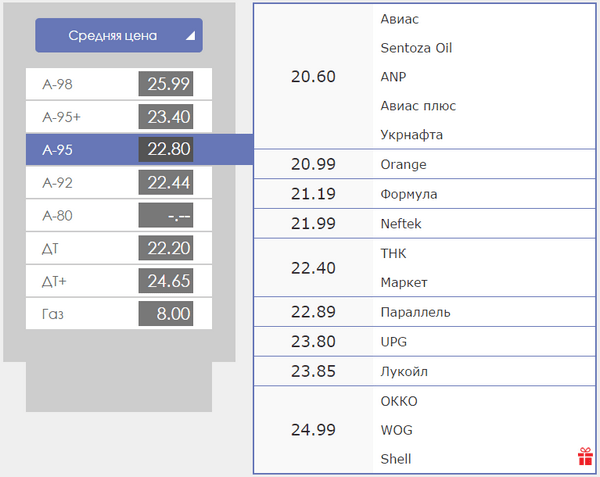Open the Orange station link

[x=403, y=165]
